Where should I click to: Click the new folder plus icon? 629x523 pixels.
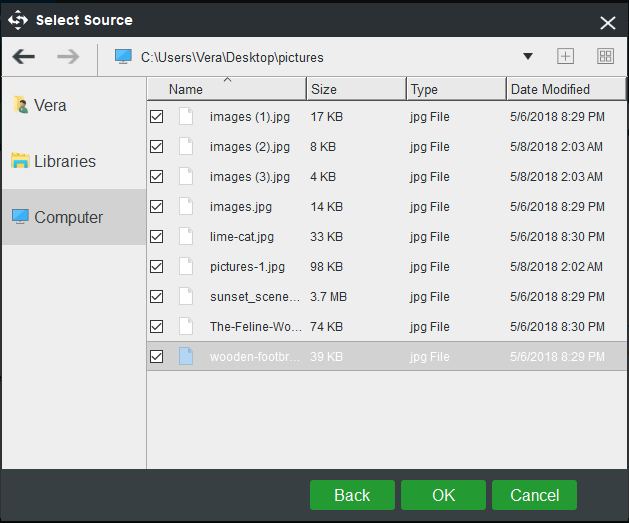click(x=565, y=56)
